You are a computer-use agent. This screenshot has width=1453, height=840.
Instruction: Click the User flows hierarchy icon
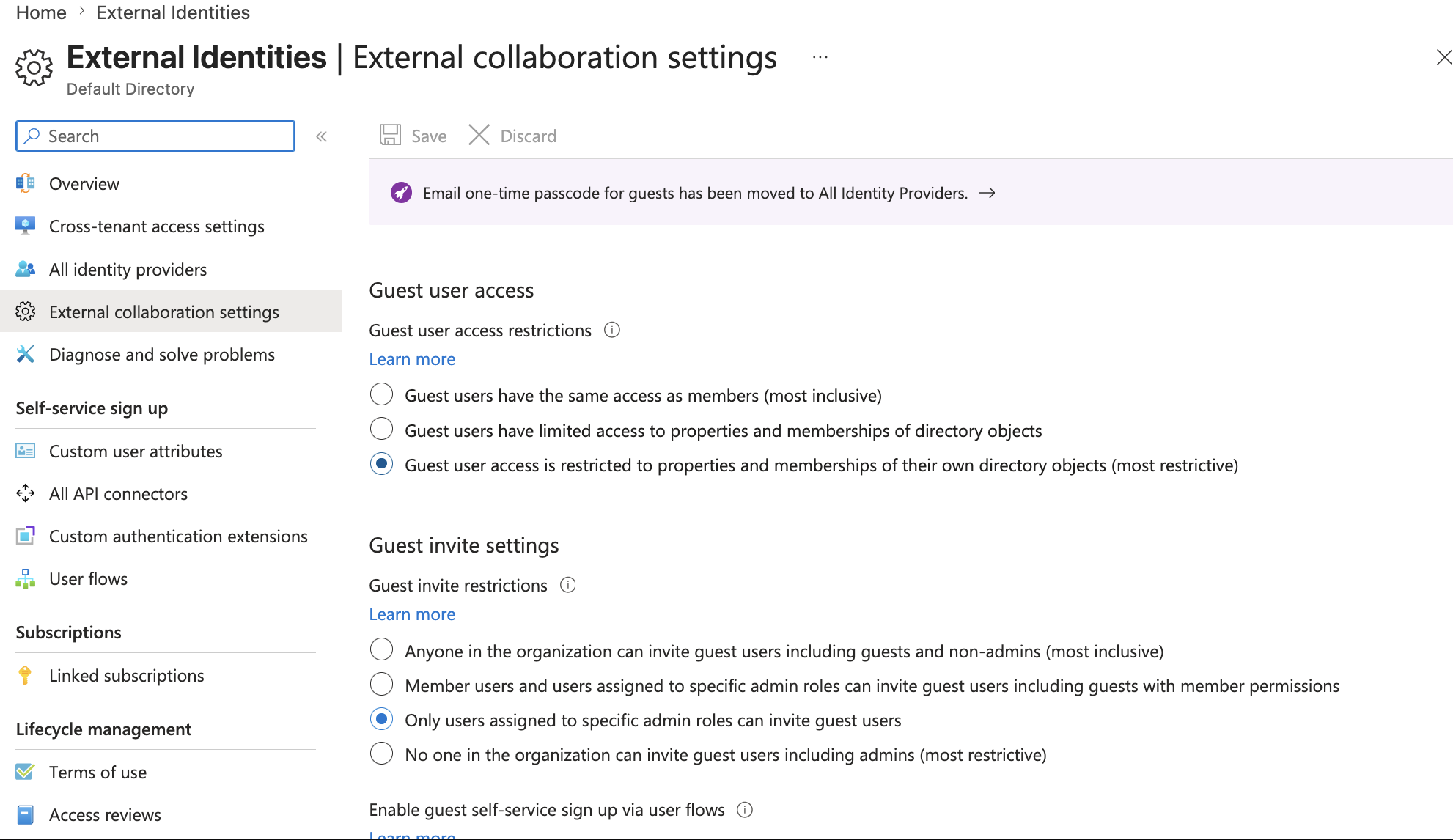tap(26, 578)
